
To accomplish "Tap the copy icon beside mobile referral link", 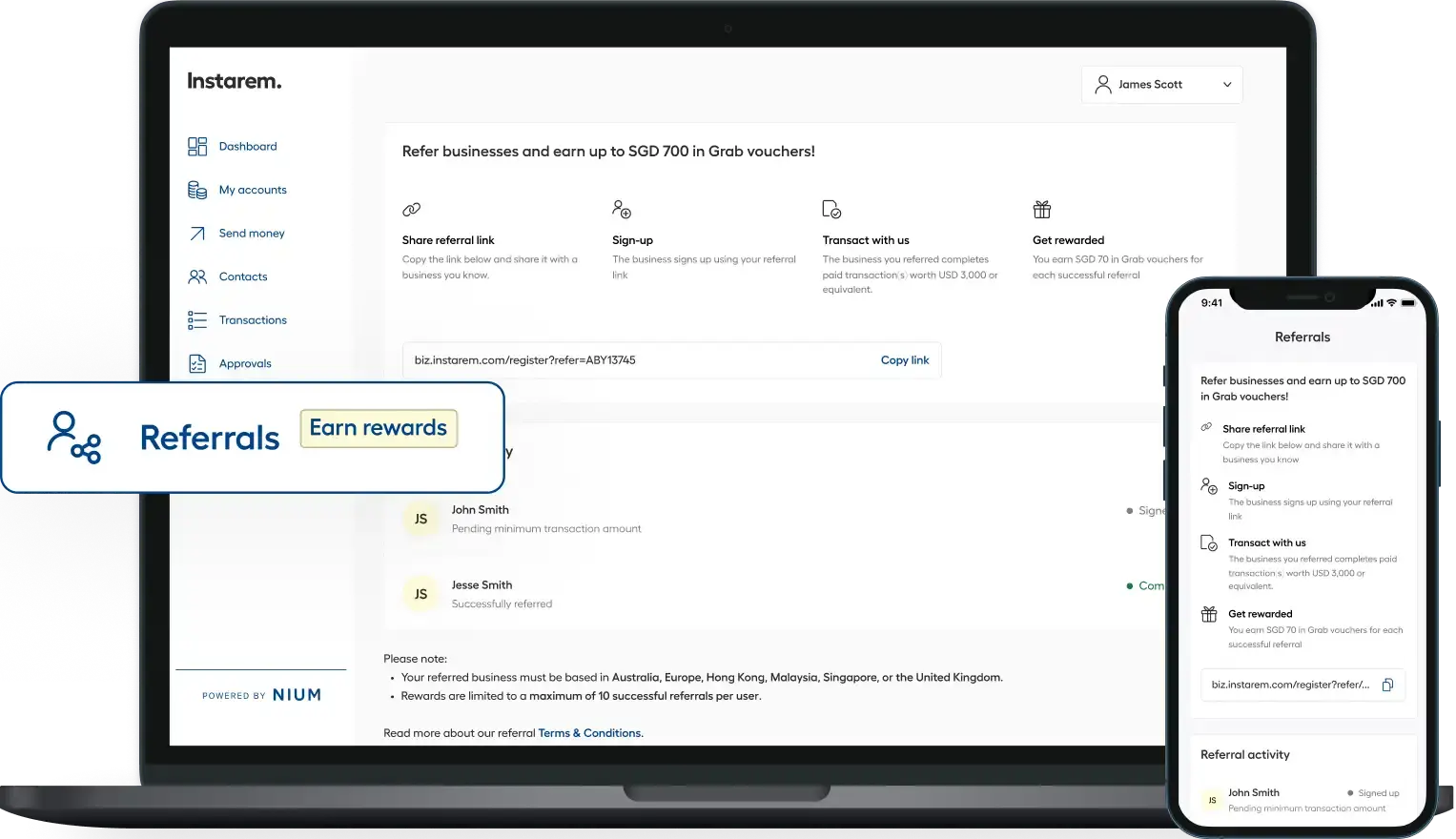I will point(1387,685).
